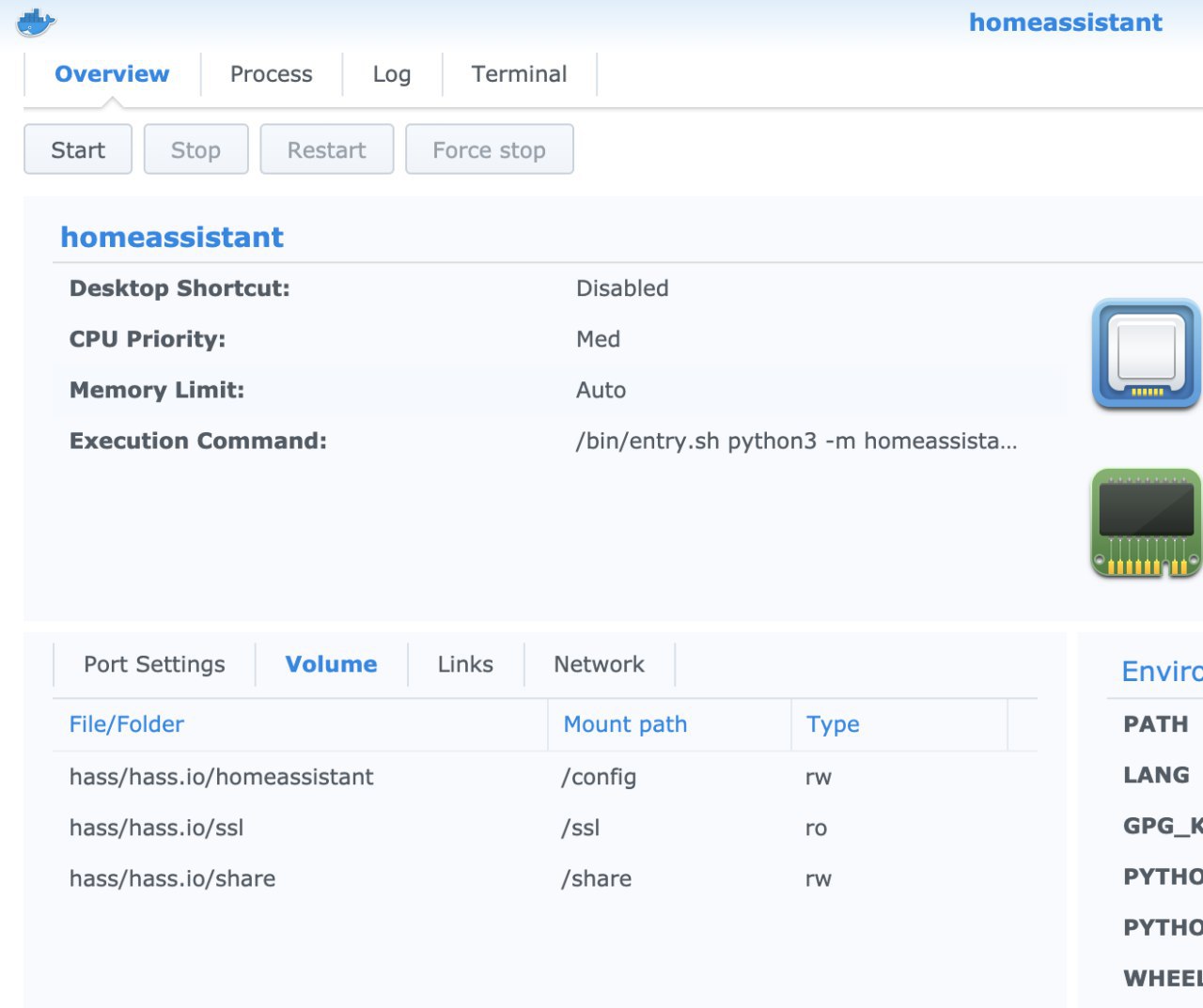
Task: Click the Med CPU Priority value
Action: click(598, 339)
